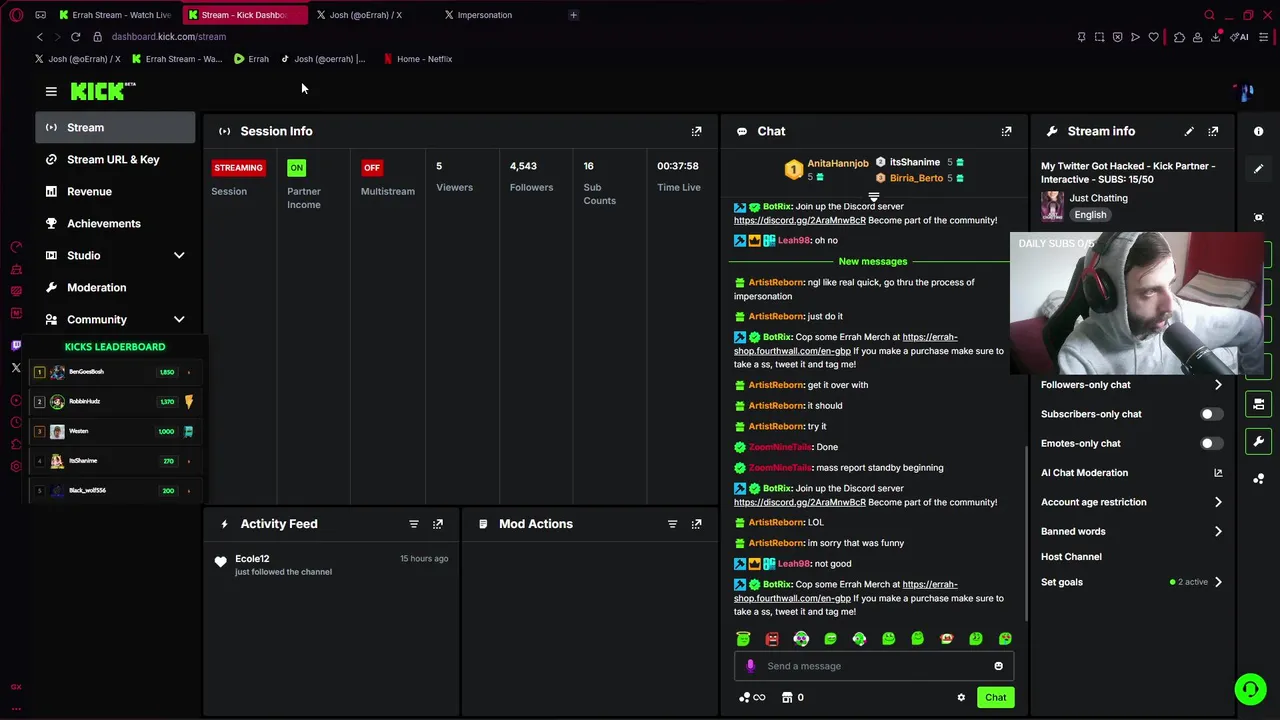Switch to Josh (@oErrah) / X tab
The image size is (1280, 720).
coord(365,15)
